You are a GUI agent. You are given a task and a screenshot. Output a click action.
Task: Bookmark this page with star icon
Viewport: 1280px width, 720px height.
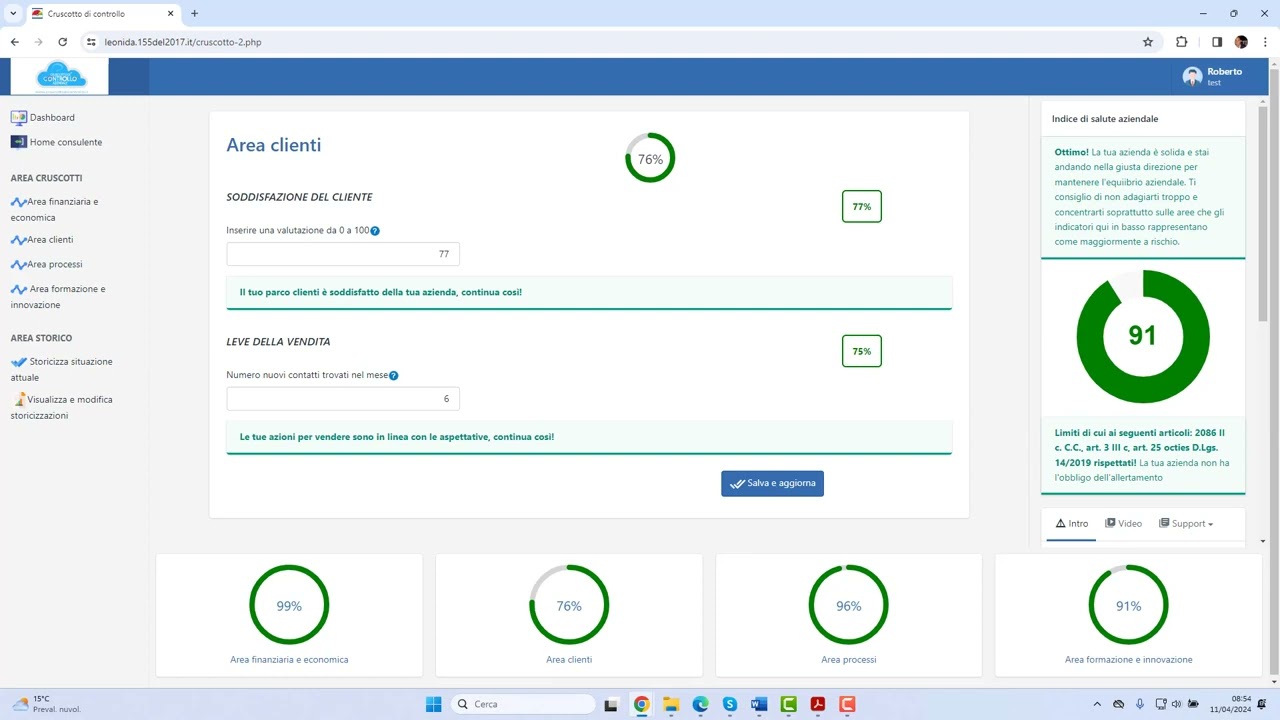click(x=1148, y=42)
